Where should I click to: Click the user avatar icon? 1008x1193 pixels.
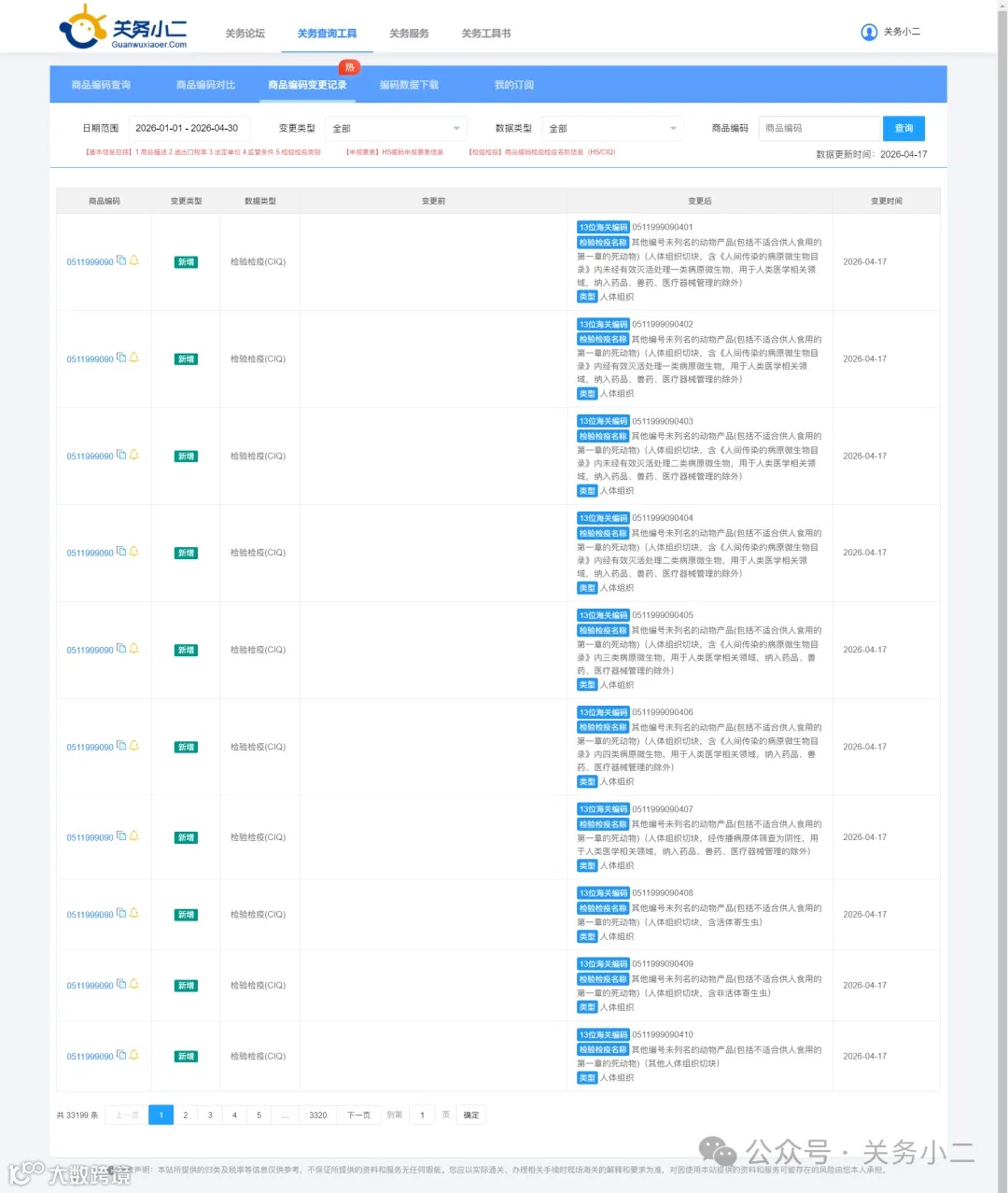[869, 32]
